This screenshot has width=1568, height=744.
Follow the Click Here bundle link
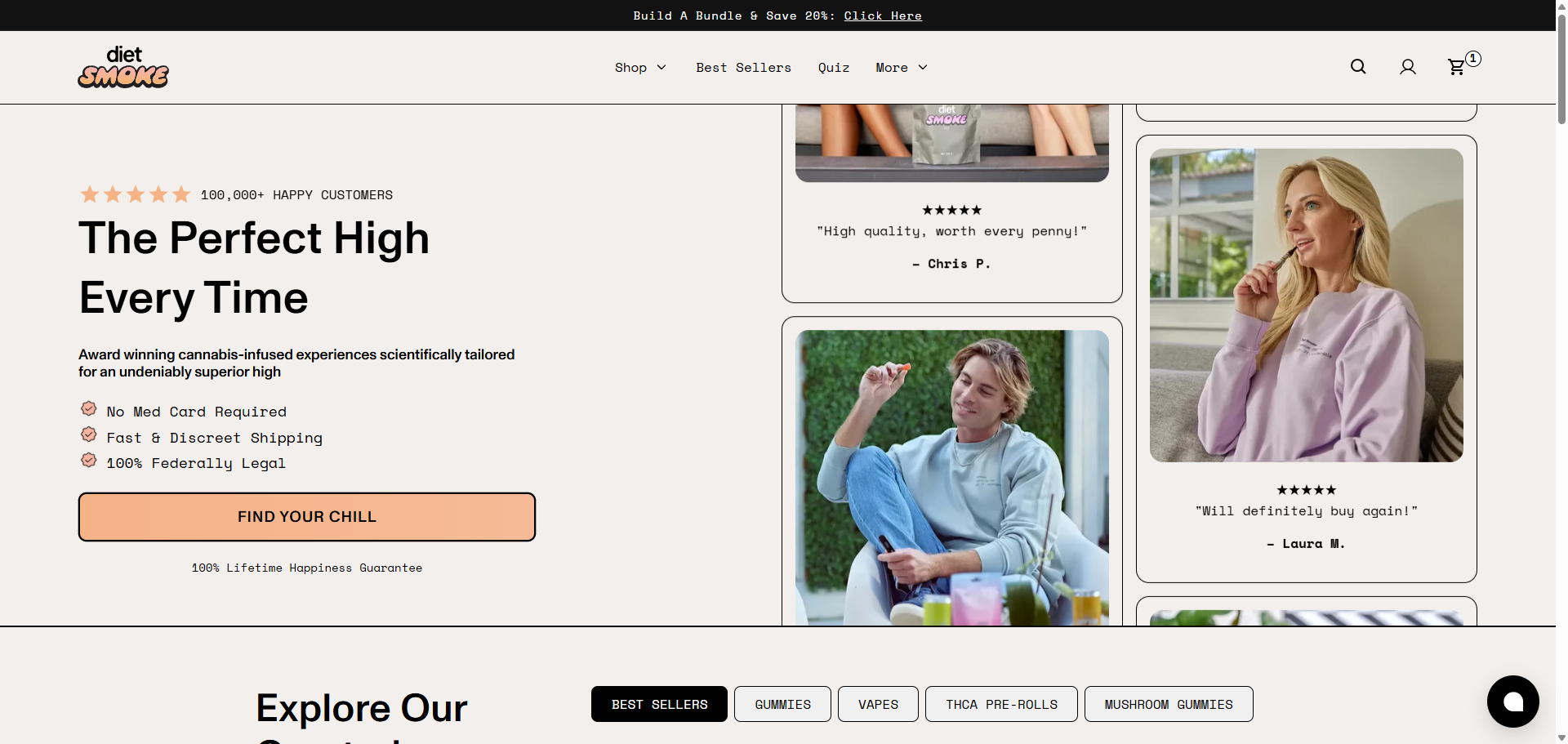pyautogui.click(x=883, y=16)
